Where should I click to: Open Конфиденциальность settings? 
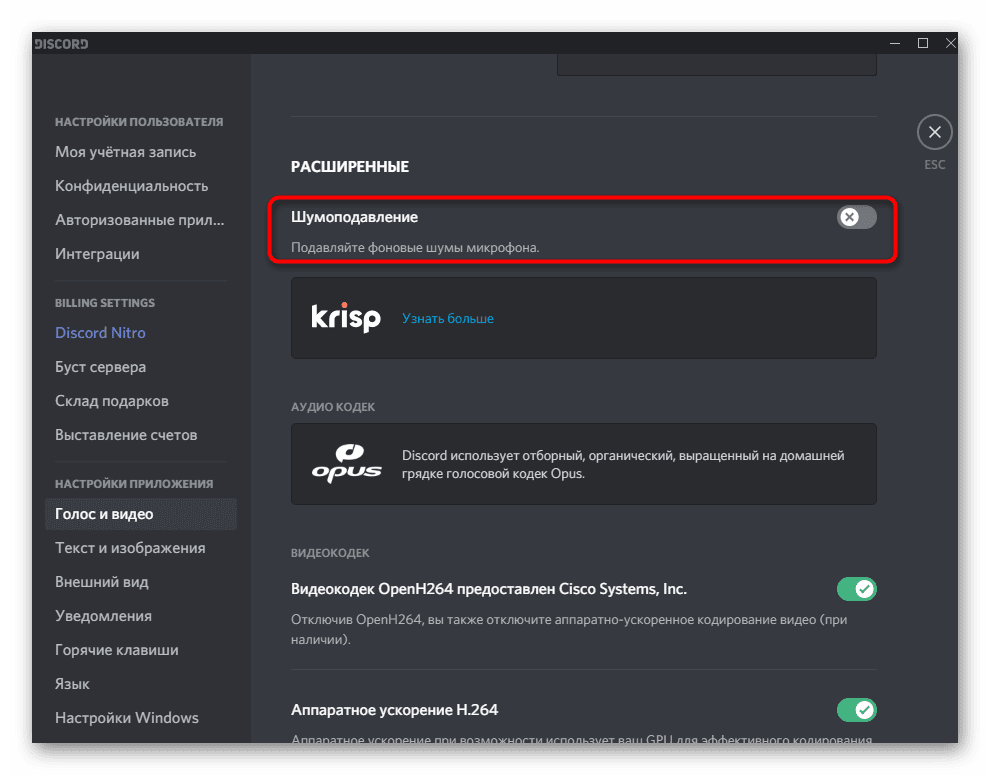pyautogui.click(x=131, y=186)
